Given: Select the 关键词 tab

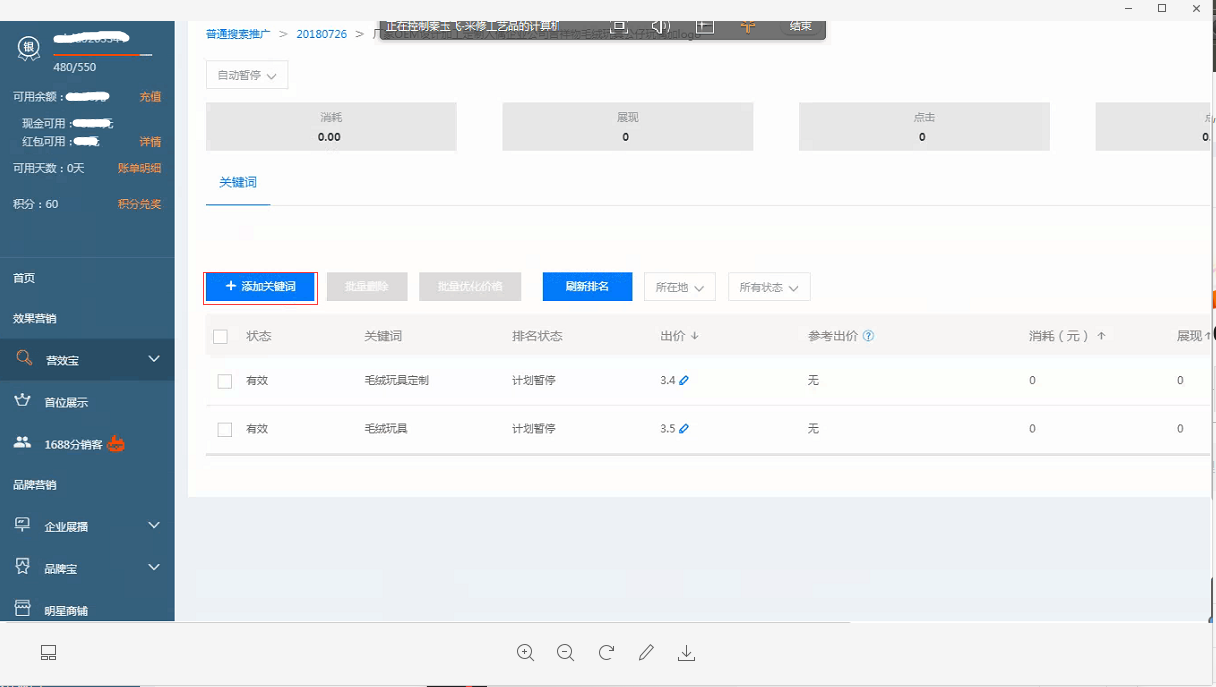Looking at the screenshot, I should (x=238, y=183).
